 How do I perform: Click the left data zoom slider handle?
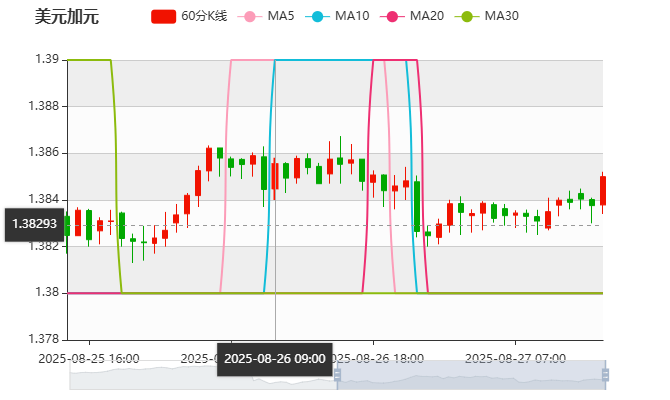pos(337,375)
